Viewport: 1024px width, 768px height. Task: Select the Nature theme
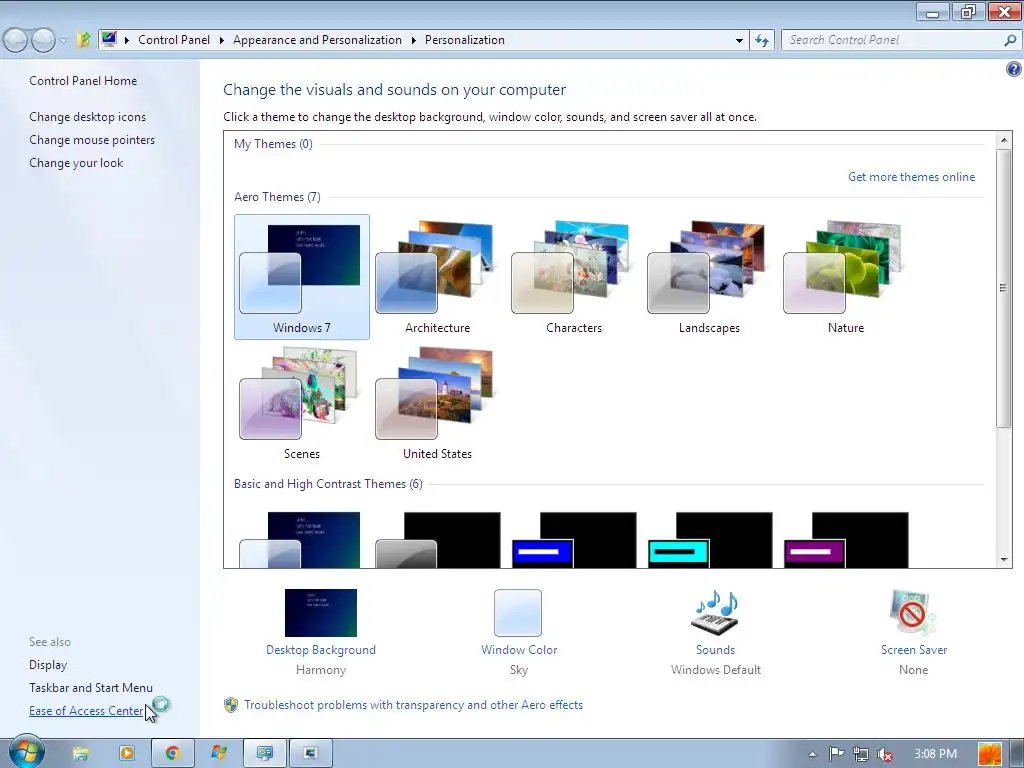pyautogui.click(x=846, y=277)
